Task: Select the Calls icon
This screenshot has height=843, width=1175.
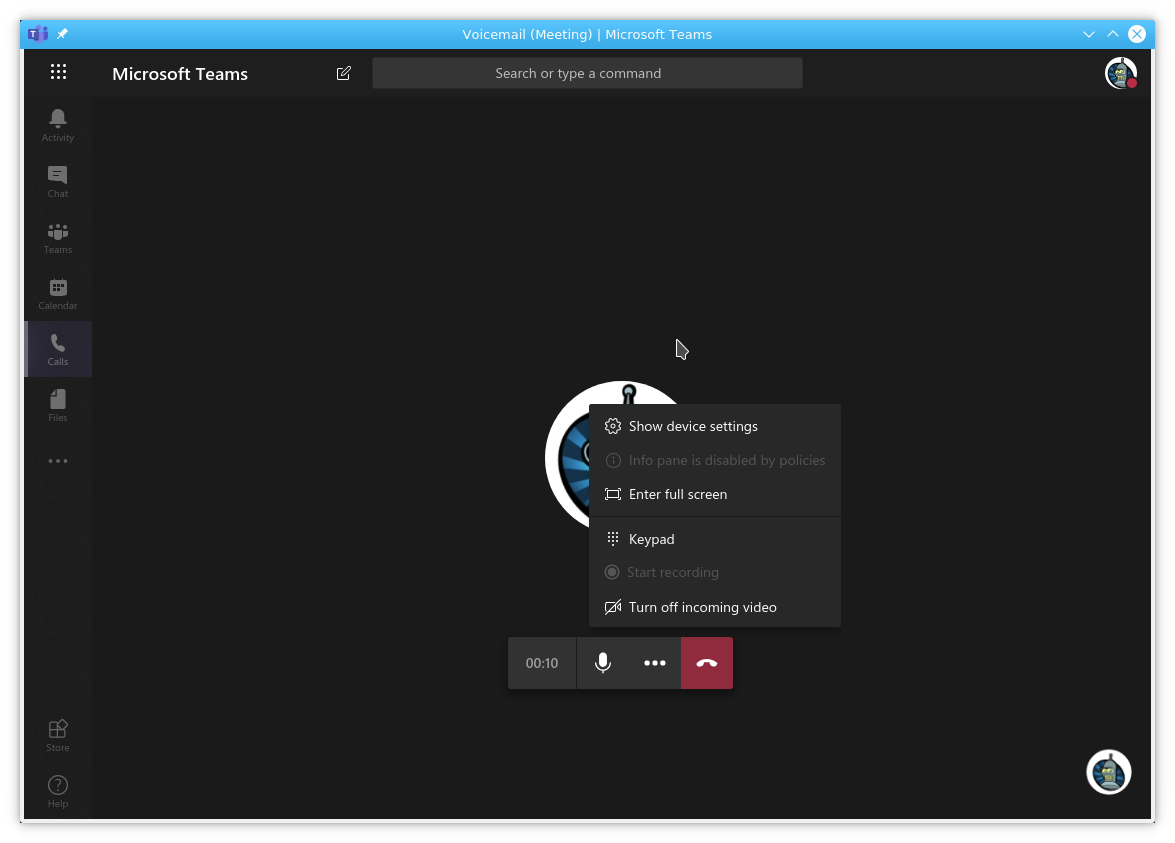Action: pos(57,348)
